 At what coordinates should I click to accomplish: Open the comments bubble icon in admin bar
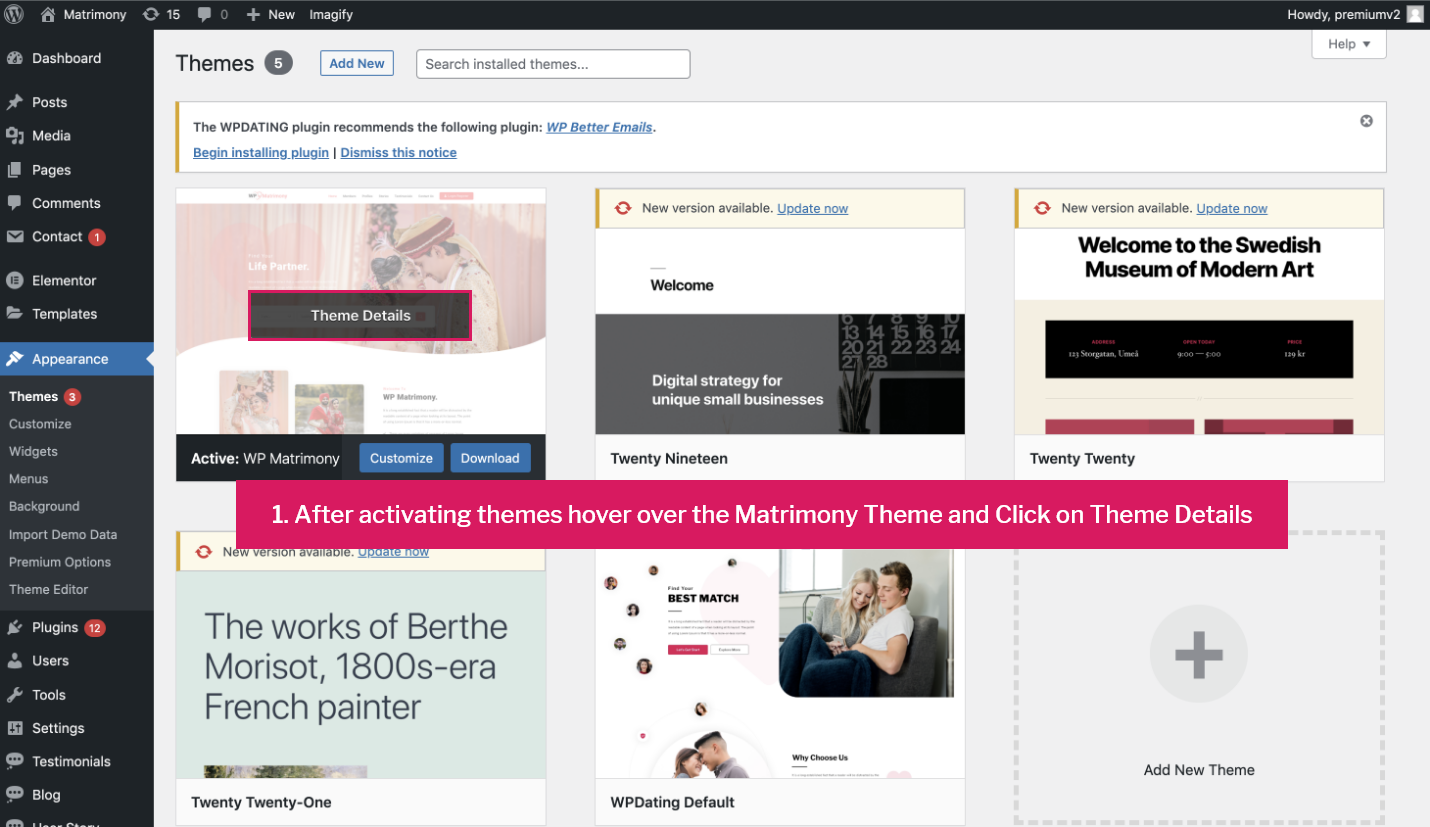click(204, 14)
